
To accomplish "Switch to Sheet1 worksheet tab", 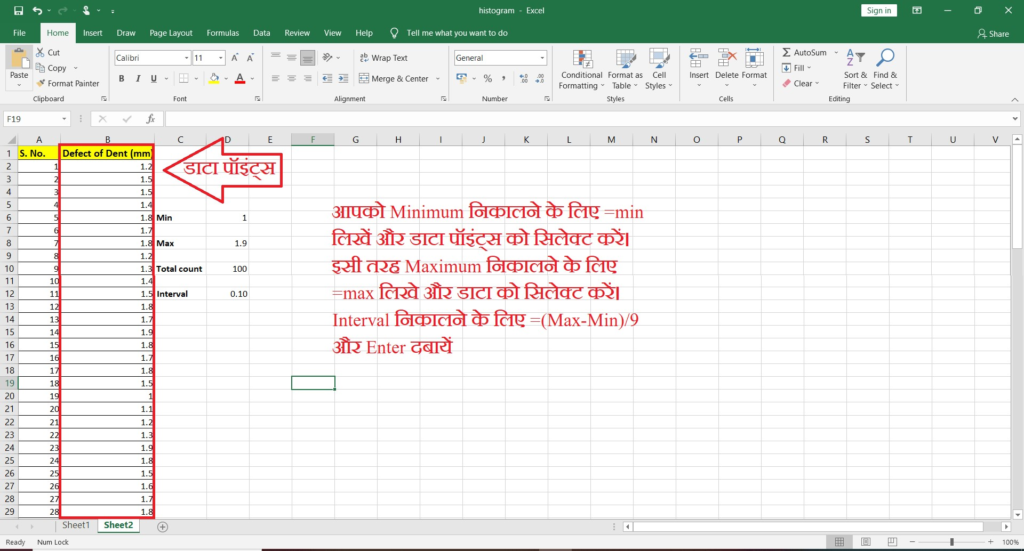I will pos(76,526).
